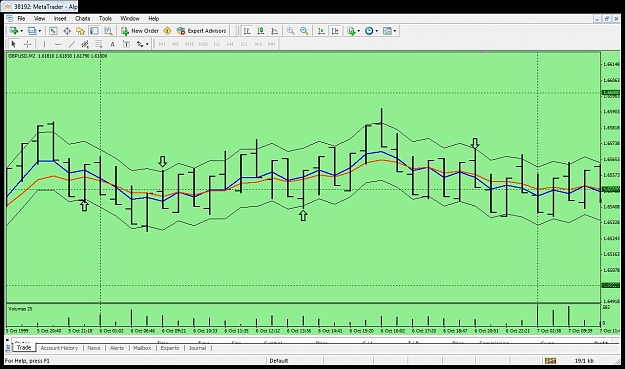Open the Insert menu
This screenshot has width=625, height=369.
[60, 18]
